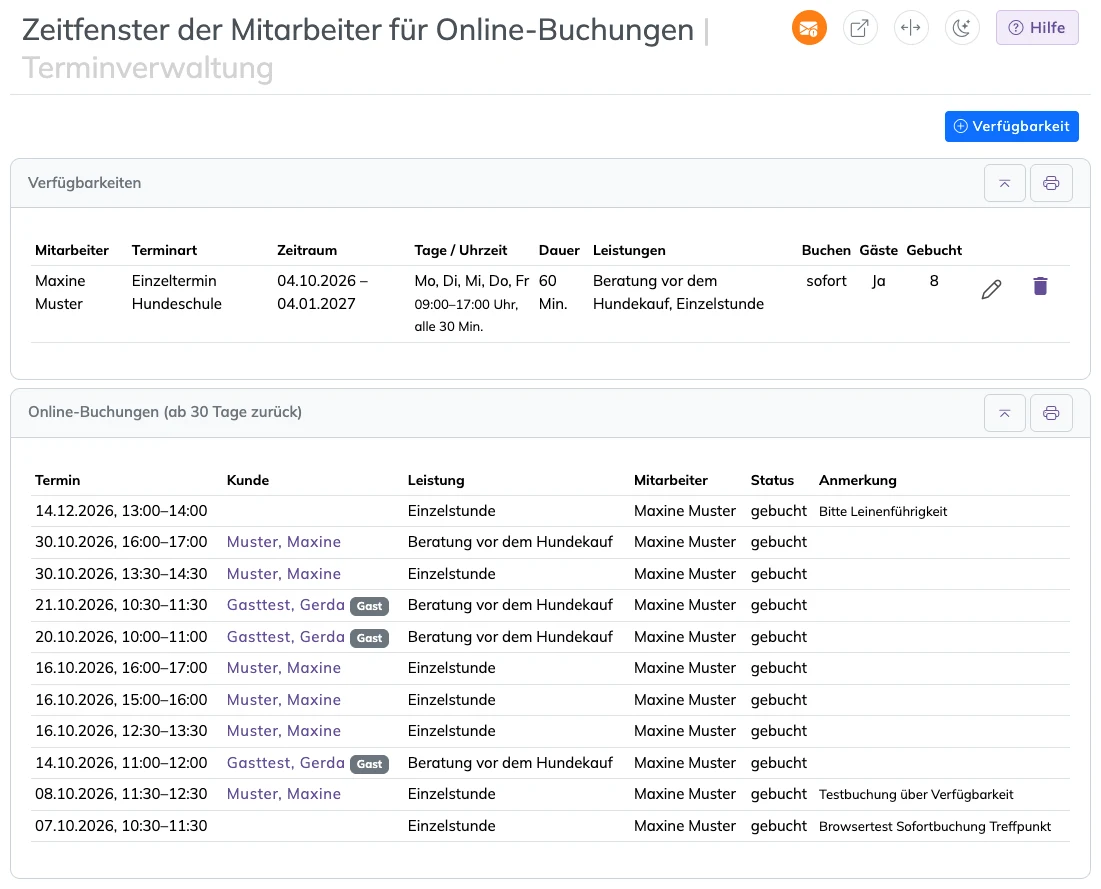Click the Status column header
1101x889 pixels.
pyautogui.click(x=772, y=480)
